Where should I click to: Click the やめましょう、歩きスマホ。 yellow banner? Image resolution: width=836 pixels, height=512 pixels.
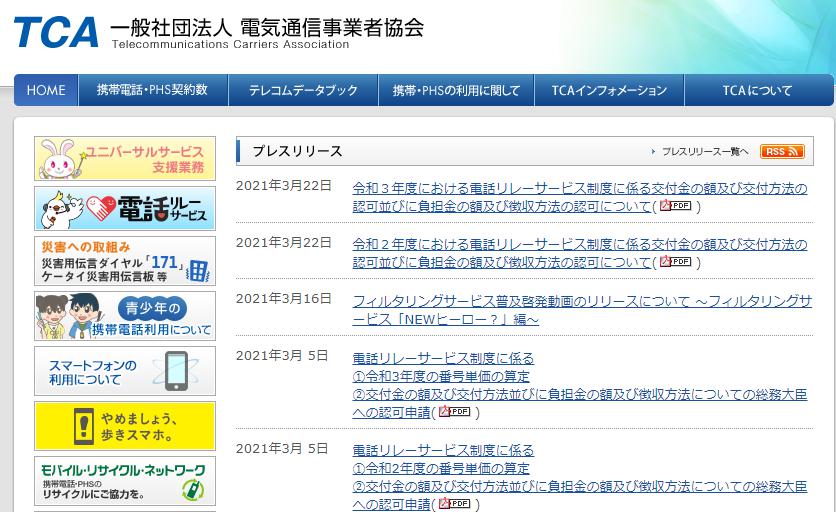(x=125, y=426)
